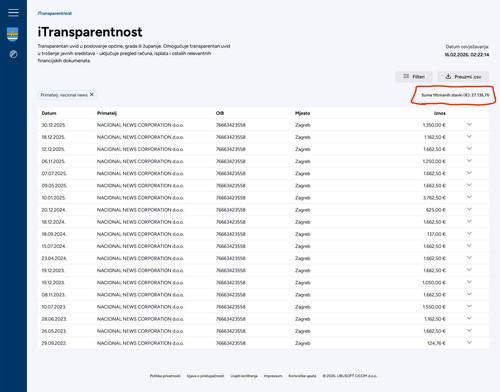Viewport: 500px width, 392px height.
Task: Select the date 26.05.2023.
Action: point(54,331)
